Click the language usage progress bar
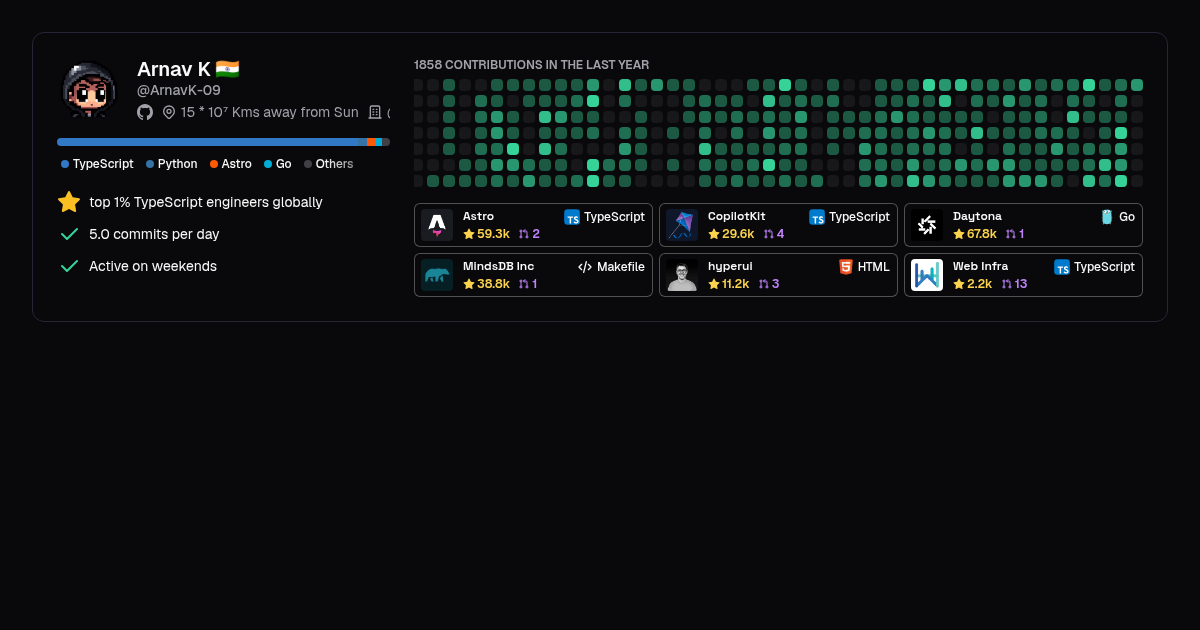Image resolution: width=1200 pixels, height=630 pixels. [223, 142]
